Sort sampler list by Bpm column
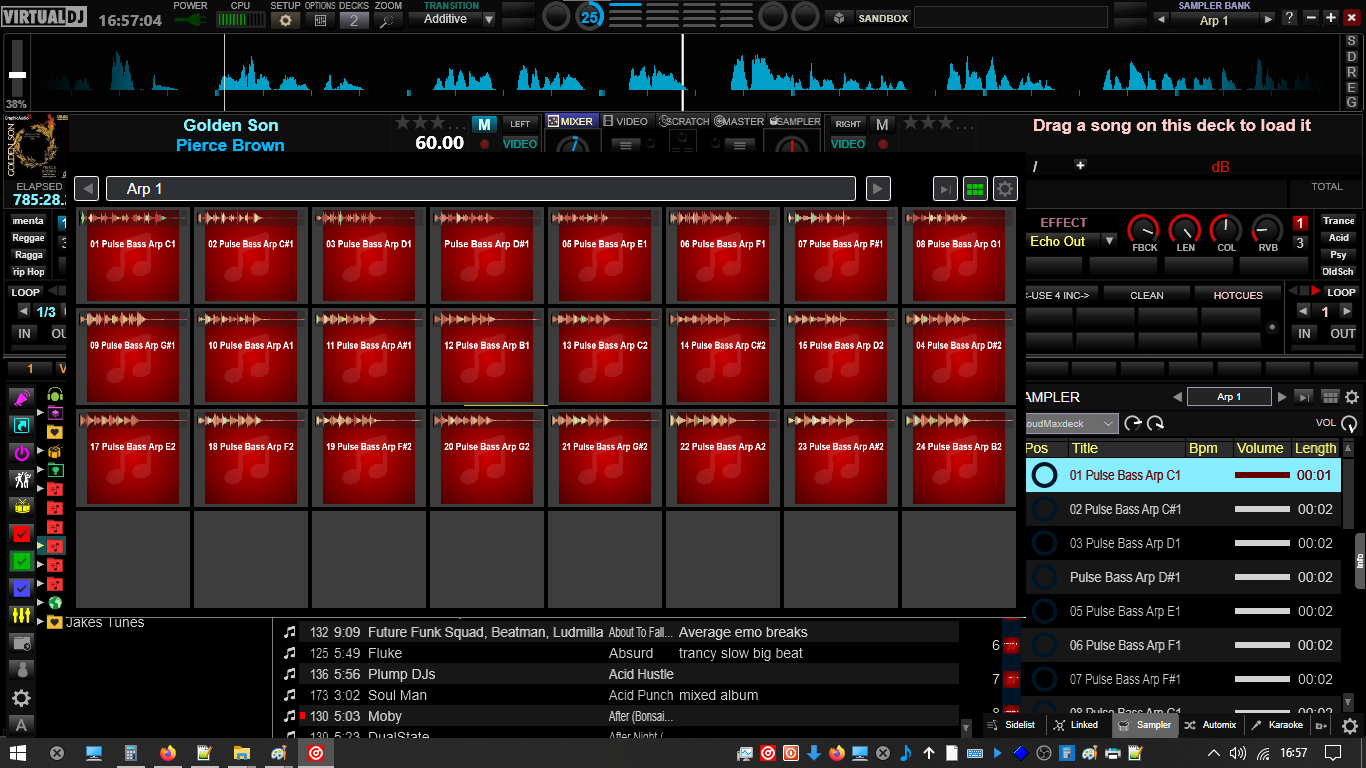 pos(1209,449)
